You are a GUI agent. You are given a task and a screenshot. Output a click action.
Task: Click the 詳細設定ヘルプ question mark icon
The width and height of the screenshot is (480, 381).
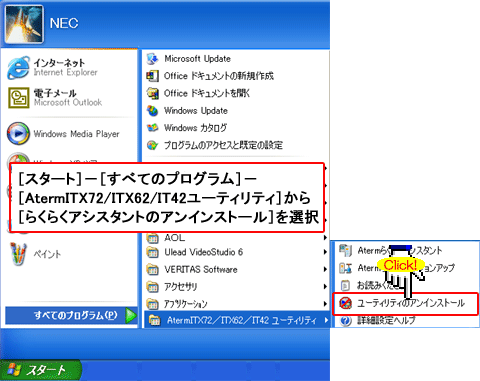[346, 321]
